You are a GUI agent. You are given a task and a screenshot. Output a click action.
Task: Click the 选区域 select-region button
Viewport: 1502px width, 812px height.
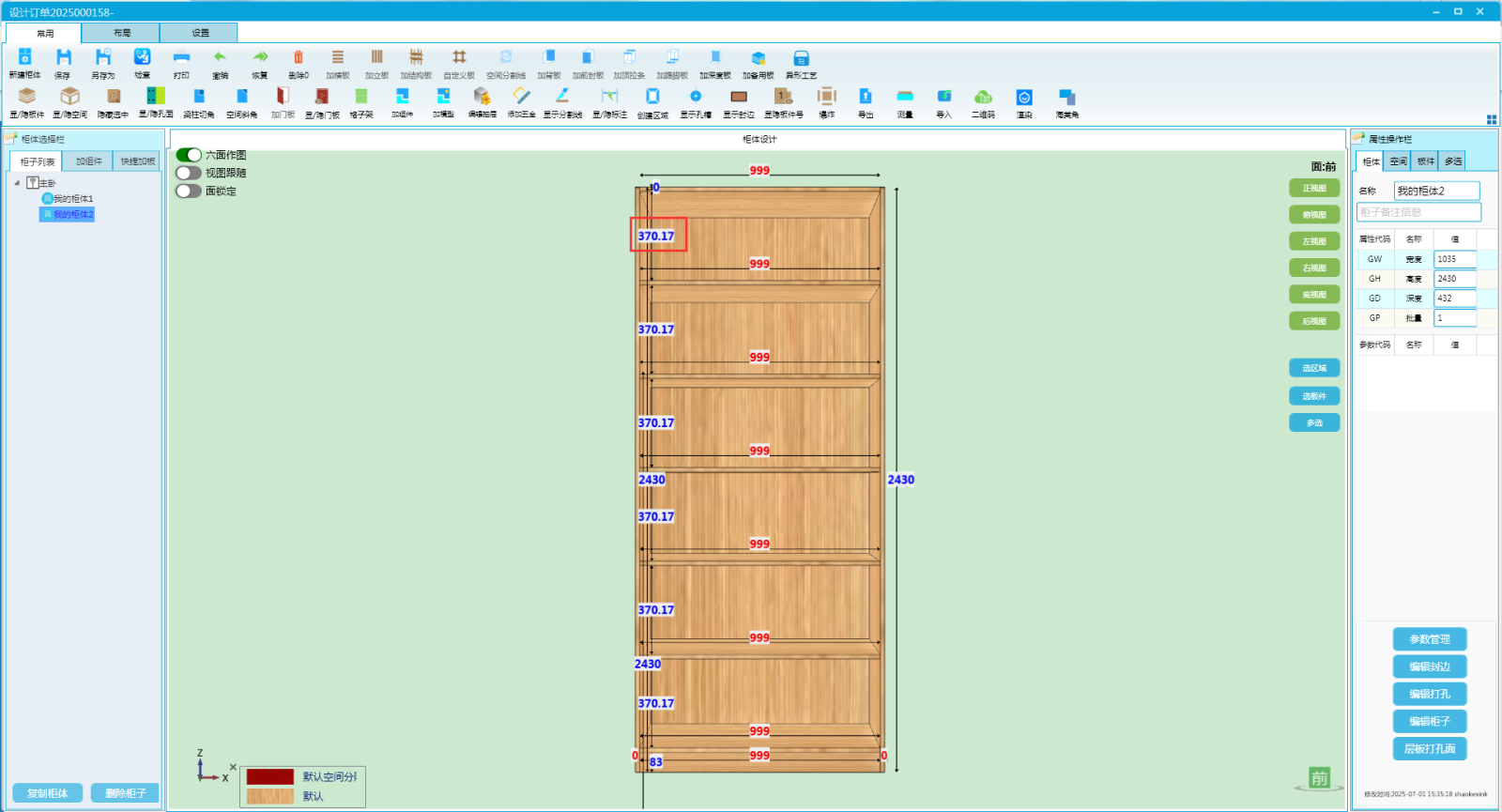tap(1314, 368)
